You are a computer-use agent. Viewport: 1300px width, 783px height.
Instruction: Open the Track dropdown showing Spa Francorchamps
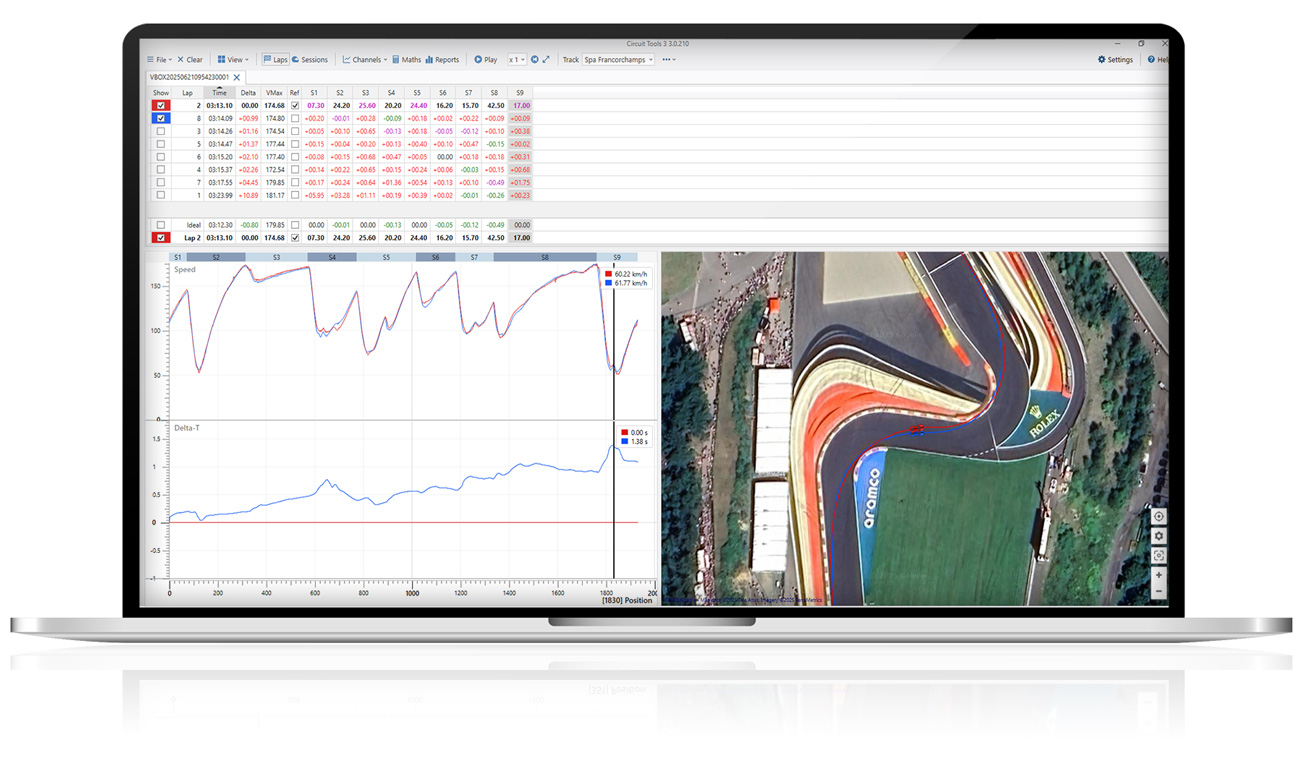(618, 60)
